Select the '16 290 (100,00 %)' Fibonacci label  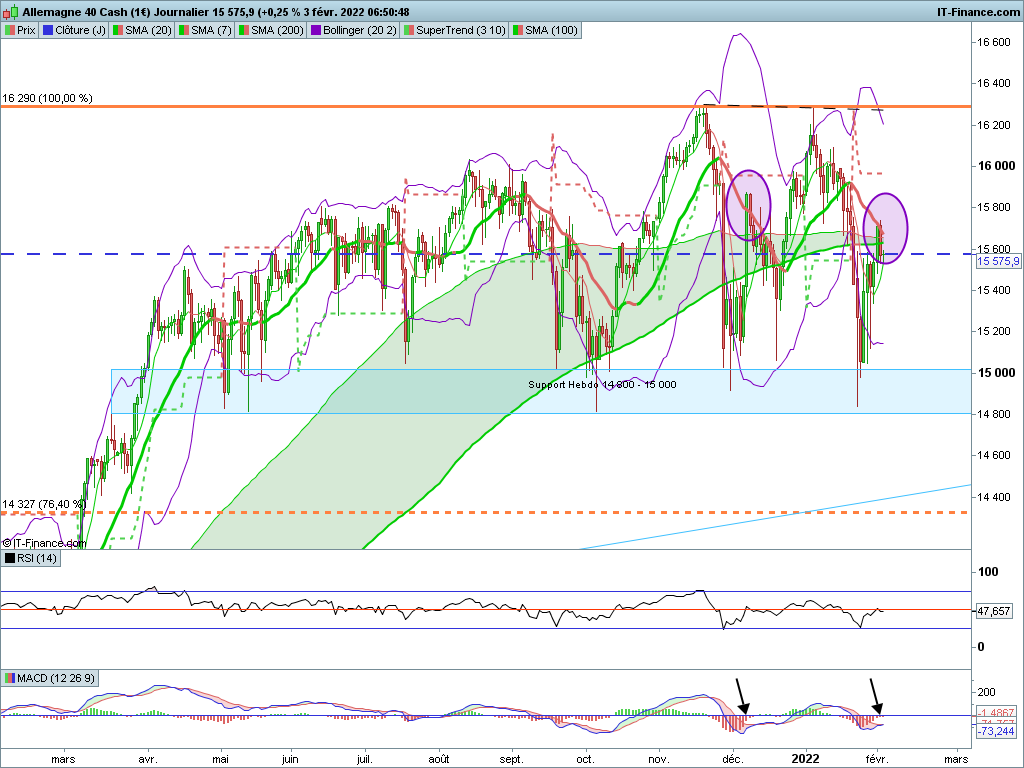(48, 99)
